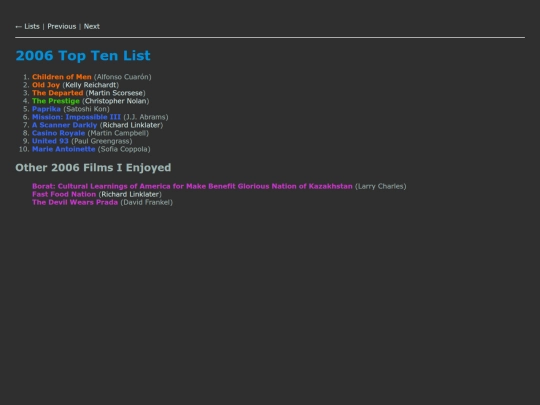Click director name Martin Scorsese
The width and height of the screenshot is (540, 405).
116,93
